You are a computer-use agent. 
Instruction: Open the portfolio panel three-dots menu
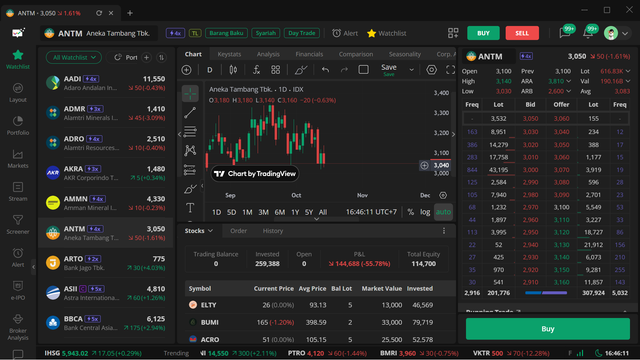pyautogui.click(x=444, y=231)
